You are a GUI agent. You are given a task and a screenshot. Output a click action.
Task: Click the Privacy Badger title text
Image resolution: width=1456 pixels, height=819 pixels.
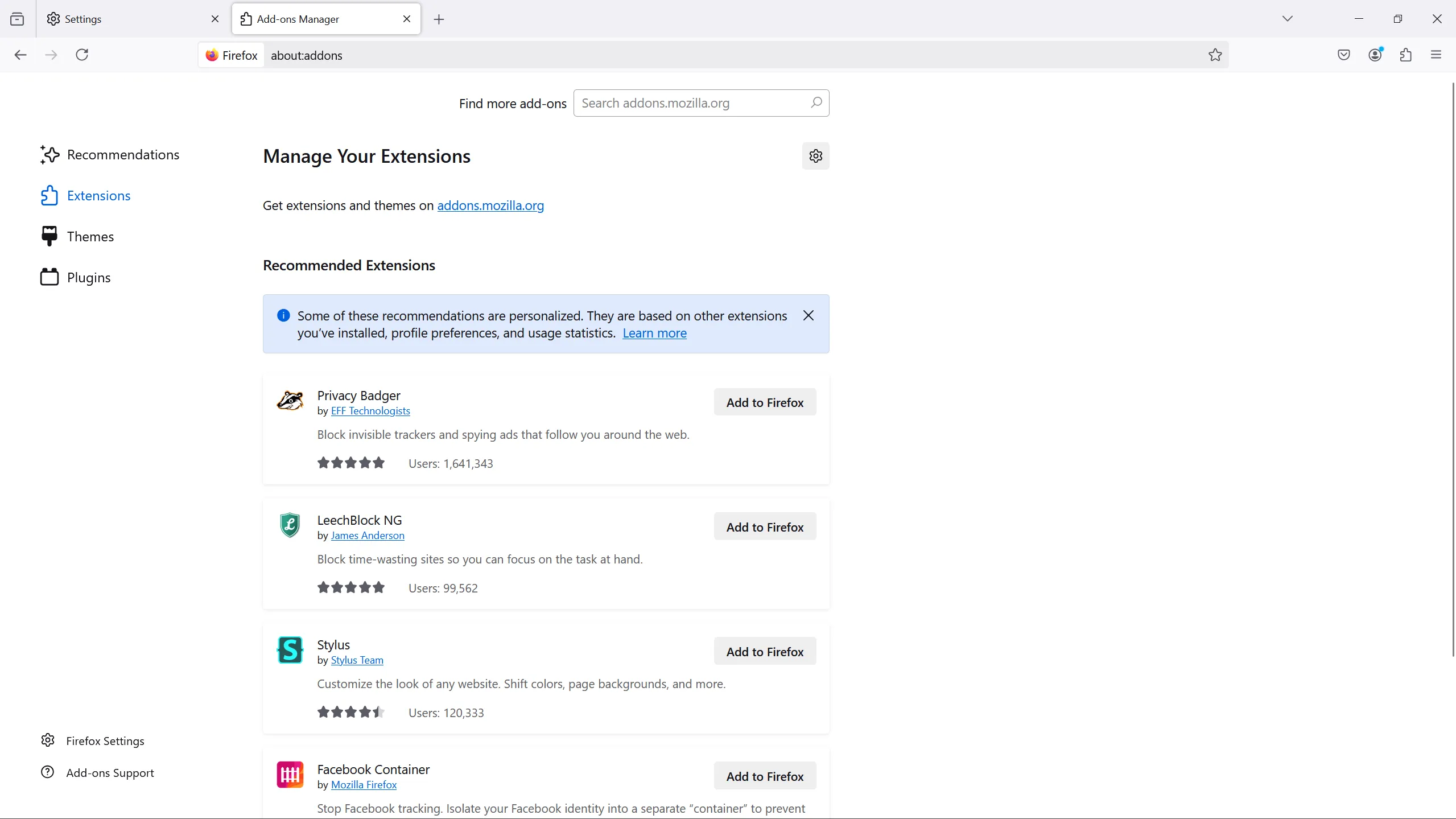point(359,396)
